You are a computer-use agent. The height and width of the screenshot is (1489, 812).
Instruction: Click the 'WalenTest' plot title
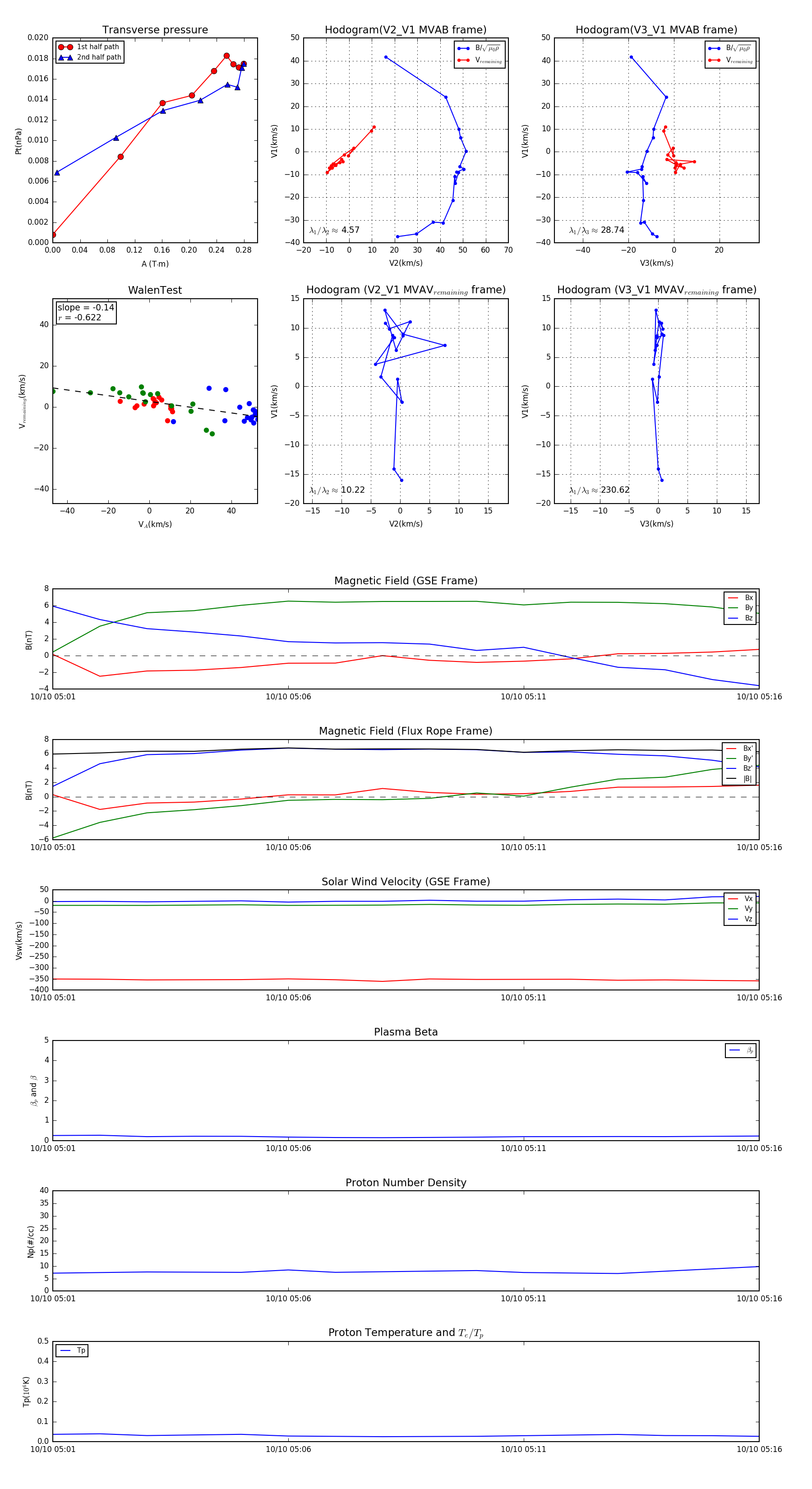(155, 290)
